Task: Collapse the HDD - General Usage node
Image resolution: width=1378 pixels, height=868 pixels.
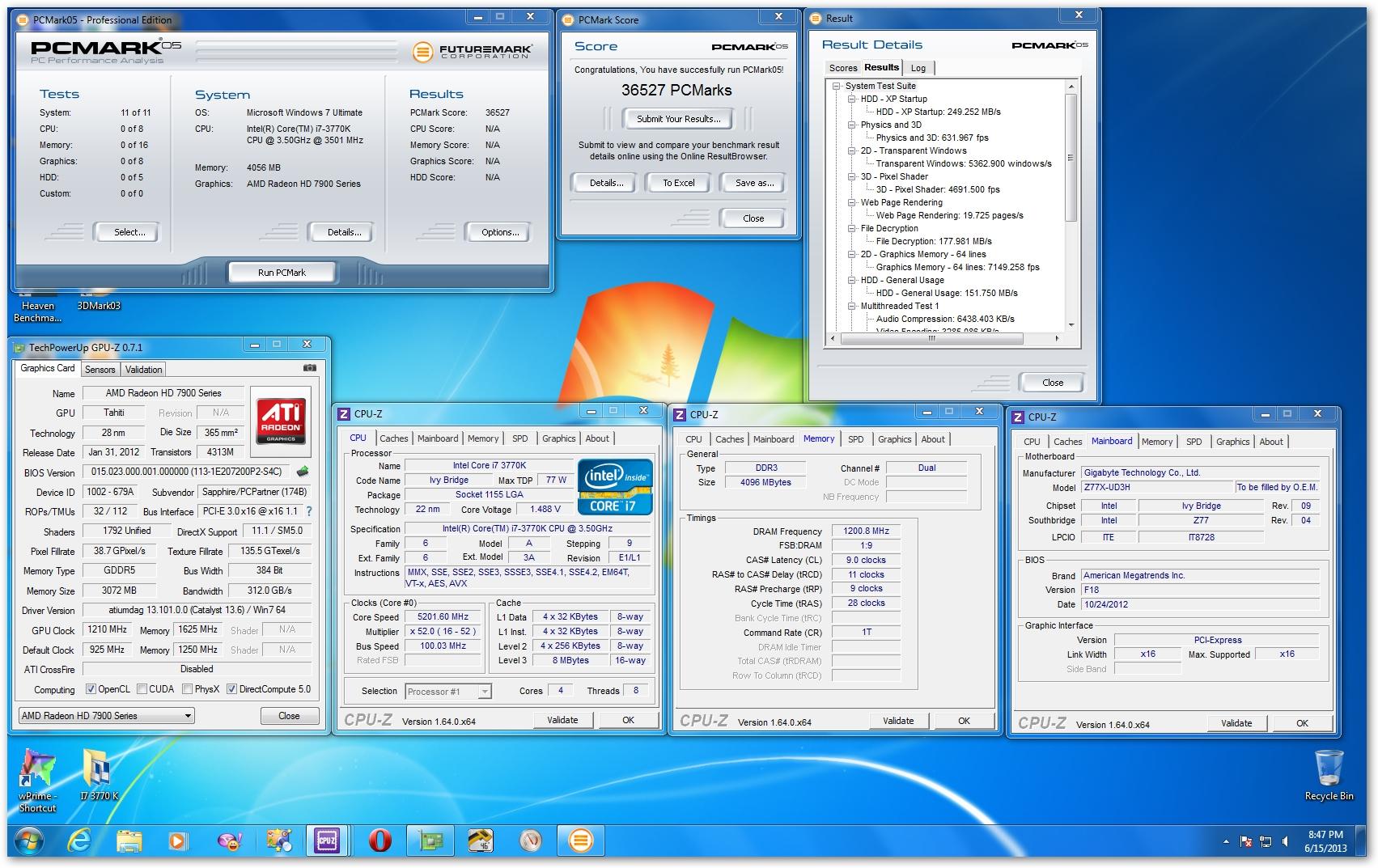Action: tap(852, 280)
